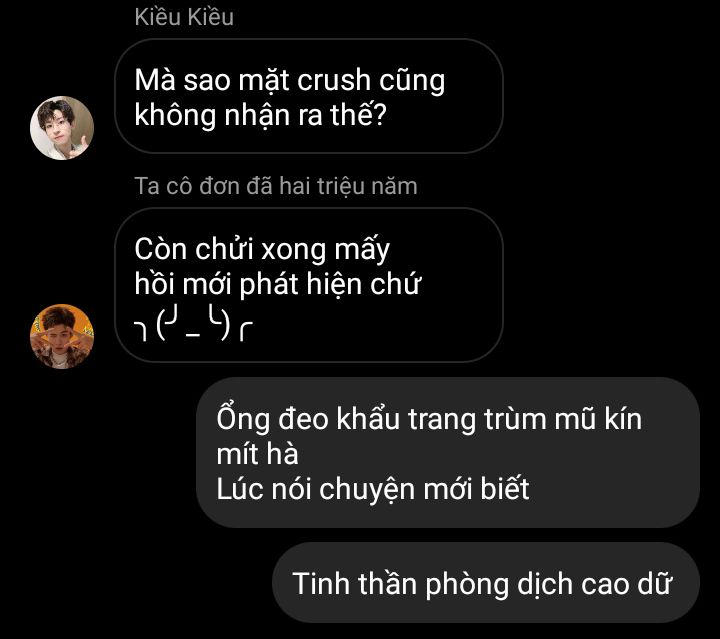Click the words Còn chửi in second message
This screenshot has height=639, width=720.
point(194,249)
